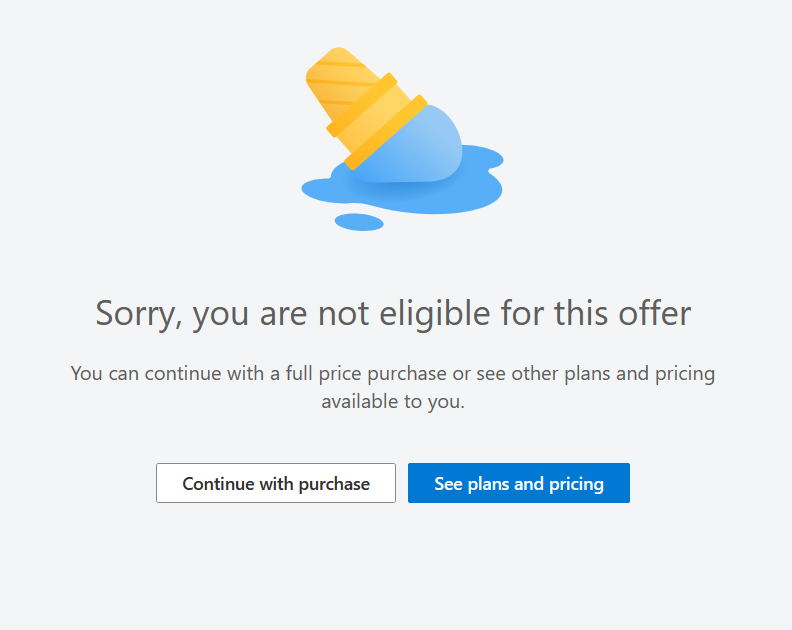Image resolution: width=792 pixels, height=630 pixels.
Task: Open See plans and pricing
Action: (x=519, y=483)
